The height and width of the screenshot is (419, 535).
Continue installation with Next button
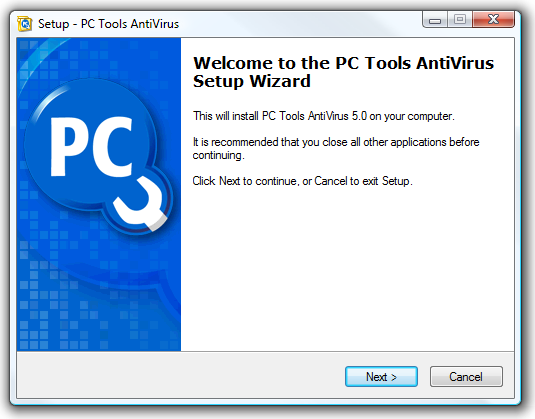[x=381, y=377]
